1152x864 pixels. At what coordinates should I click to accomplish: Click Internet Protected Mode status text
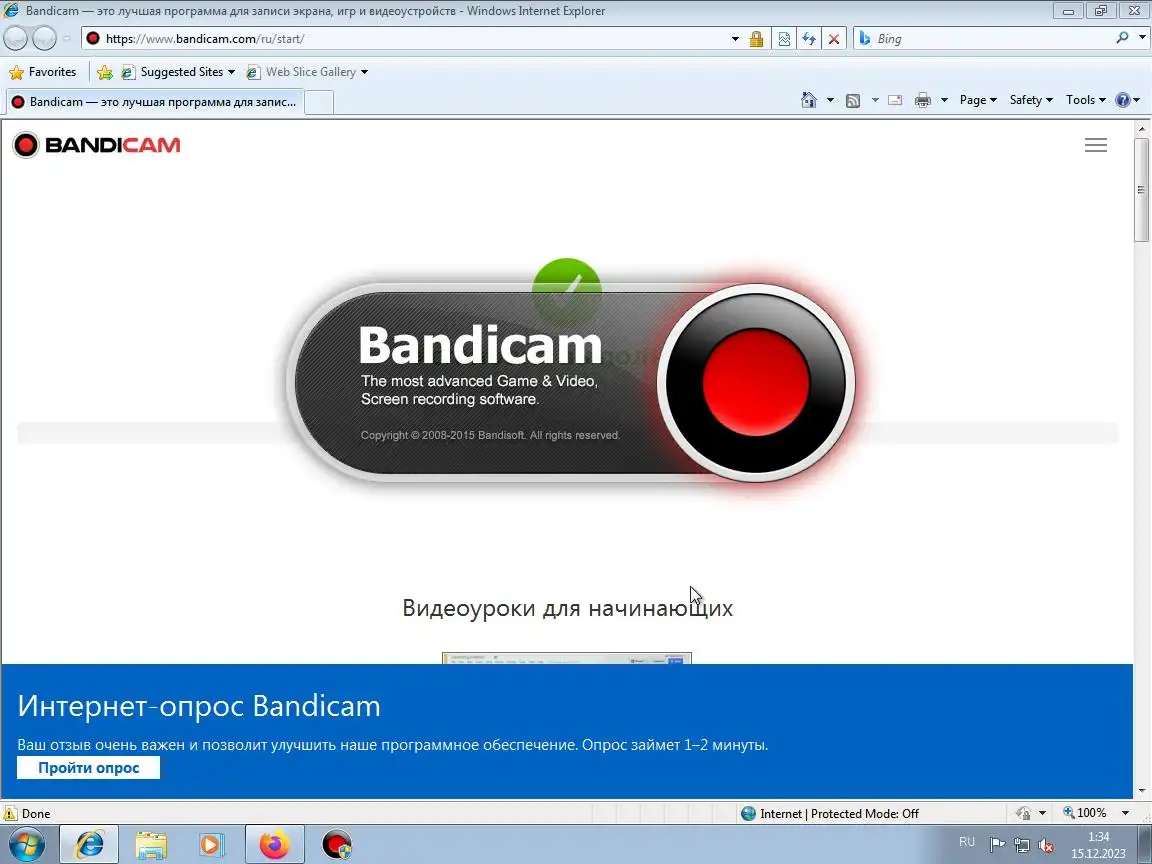coord(839,813)
